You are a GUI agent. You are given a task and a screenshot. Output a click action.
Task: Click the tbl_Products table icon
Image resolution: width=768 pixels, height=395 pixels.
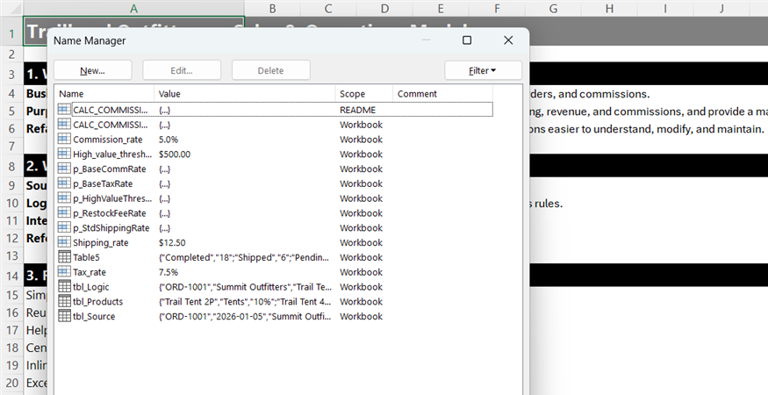click(64, 301)
